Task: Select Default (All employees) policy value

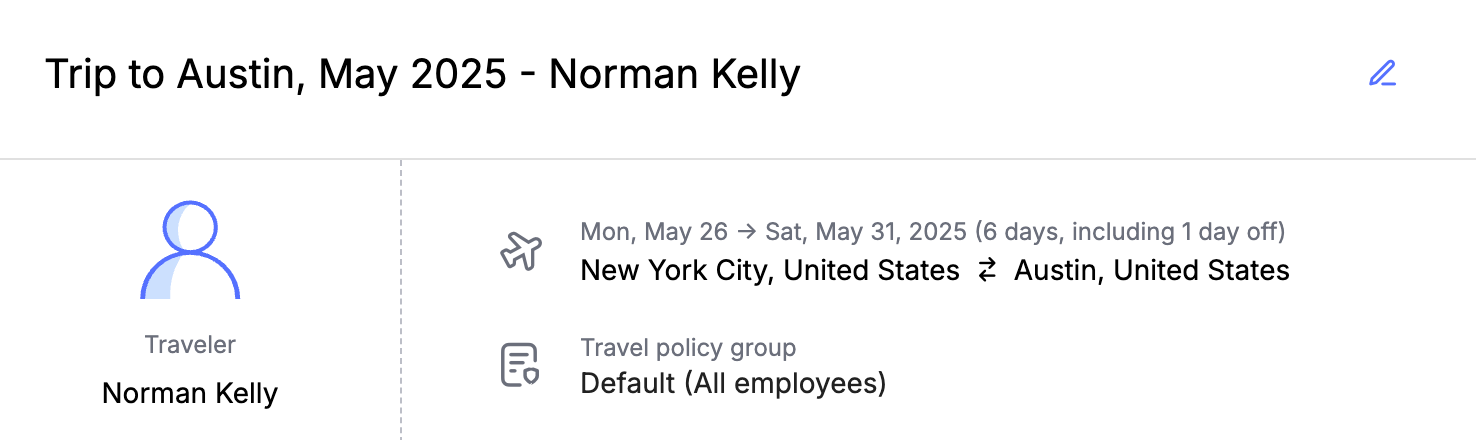Action: [733, 383]
